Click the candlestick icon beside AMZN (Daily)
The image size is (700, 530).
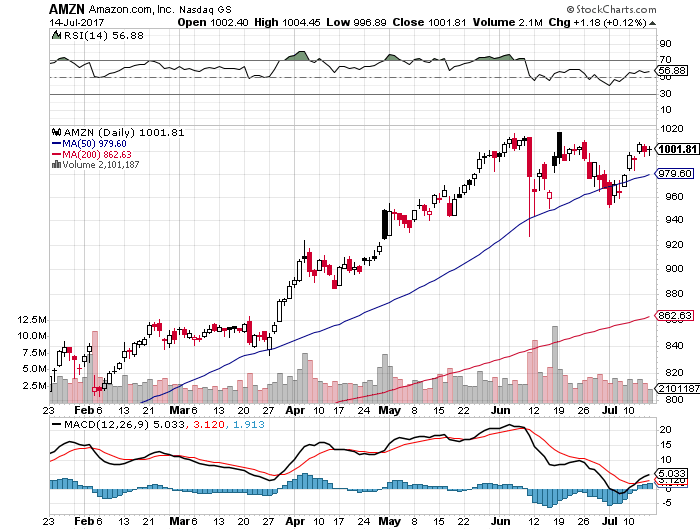click(57, 132)
